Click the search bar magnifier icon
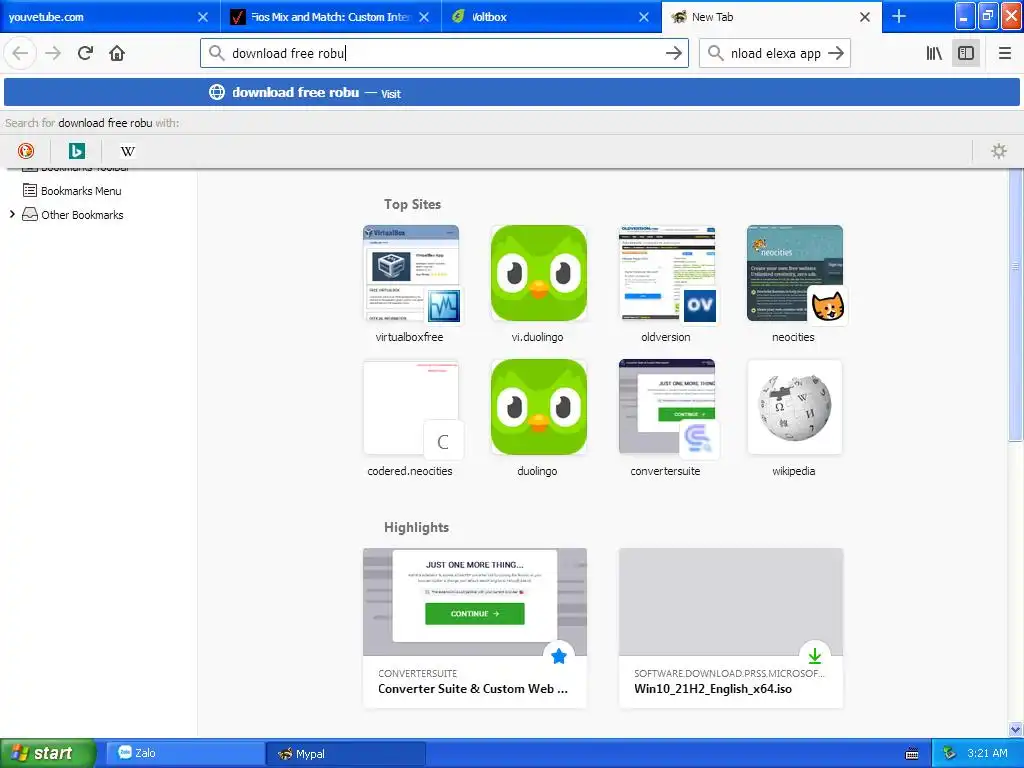The width and height of the screenshot is (1024, 768). pos(716,53)
